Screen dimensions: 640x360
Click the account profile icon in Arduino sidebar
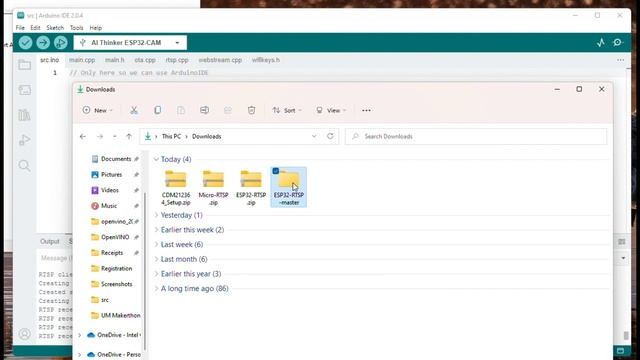tap(24, 334)
